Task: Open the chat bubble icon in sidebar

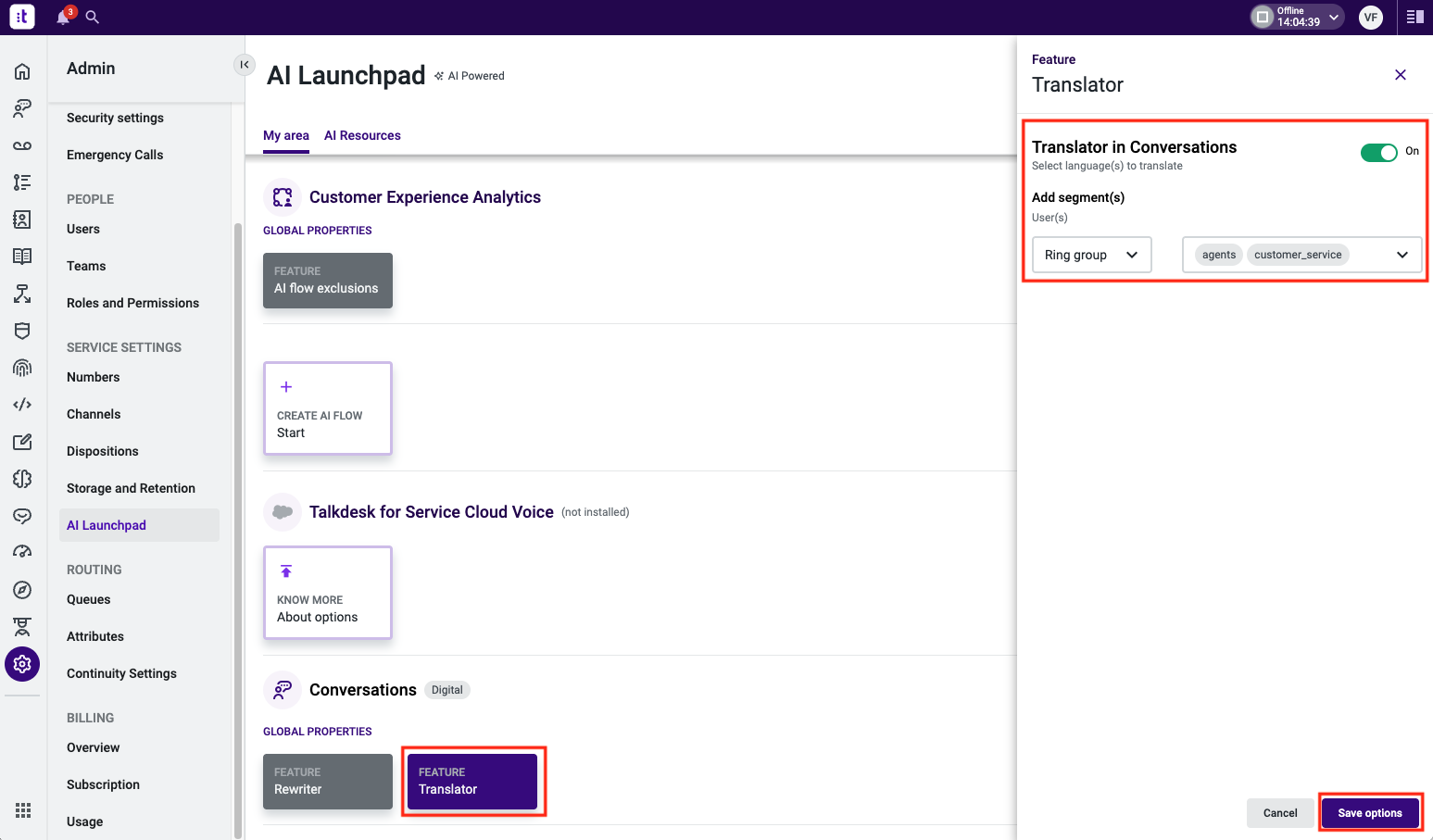Action: coord(22,516)
